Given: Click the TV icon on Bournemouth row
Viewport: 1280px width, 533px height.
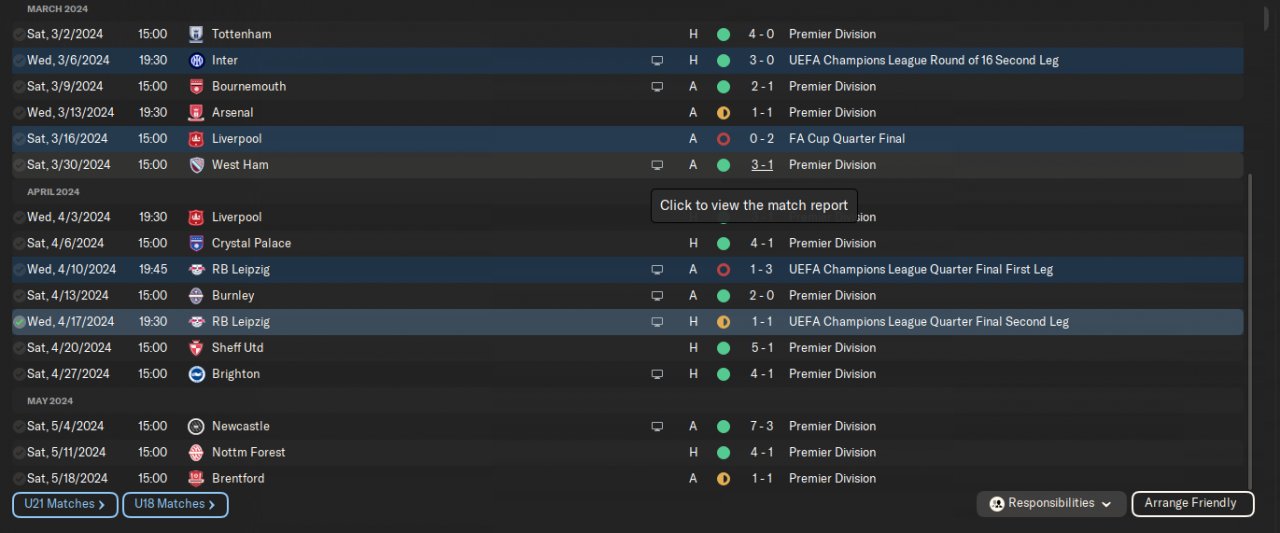Looking at the screenshot, I should (x=657, y=86).
